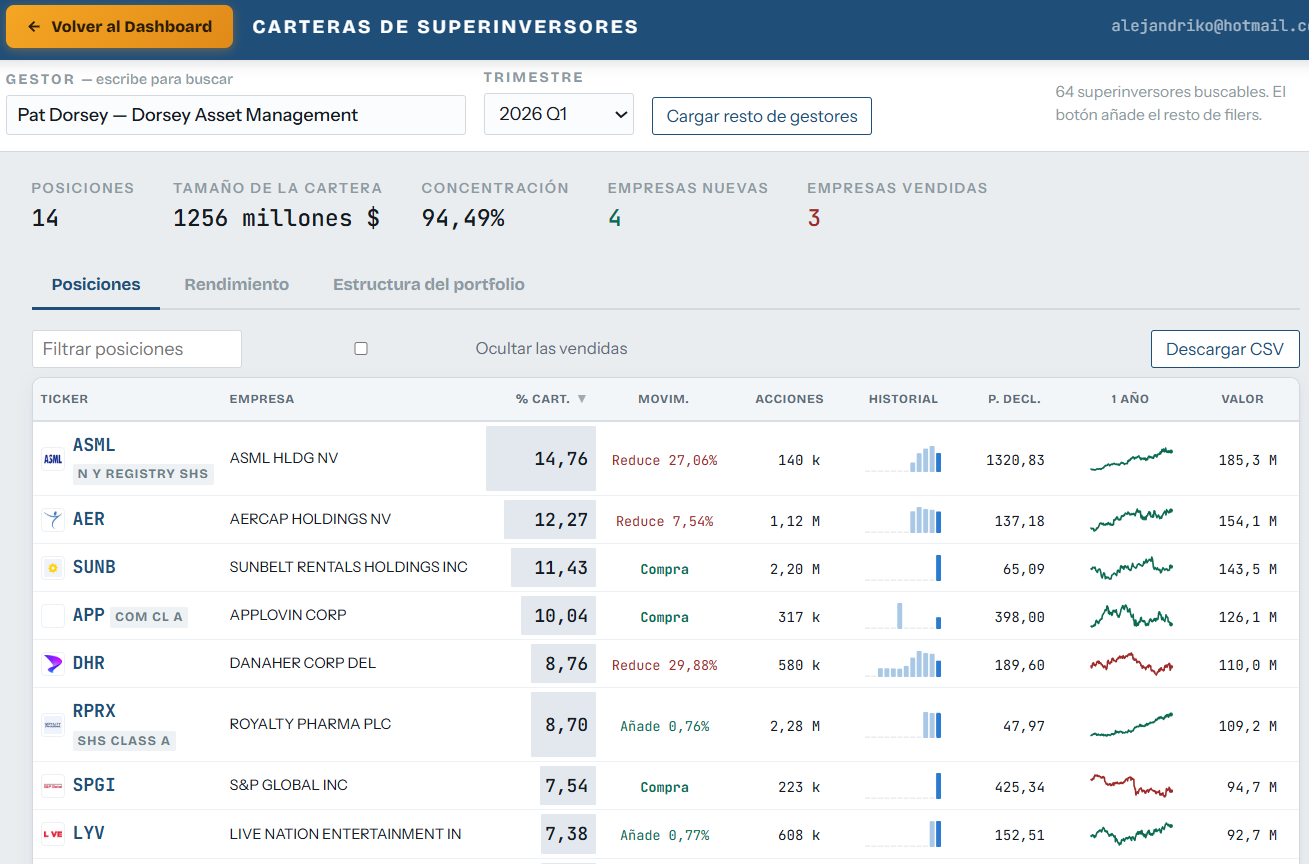The width and height of the screenshot is (1309, 864).
Task: Open the ASML history bar chart
Action: tap(903, 459)
